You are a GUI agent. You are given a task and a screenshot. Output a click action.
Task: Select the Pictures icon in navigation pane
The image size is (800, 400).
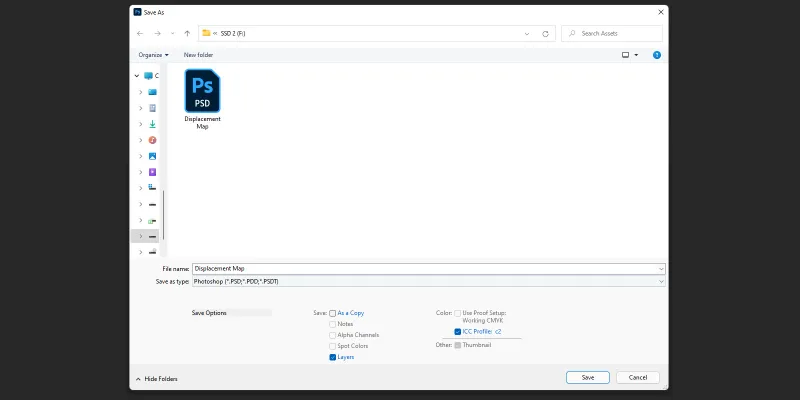152,156
